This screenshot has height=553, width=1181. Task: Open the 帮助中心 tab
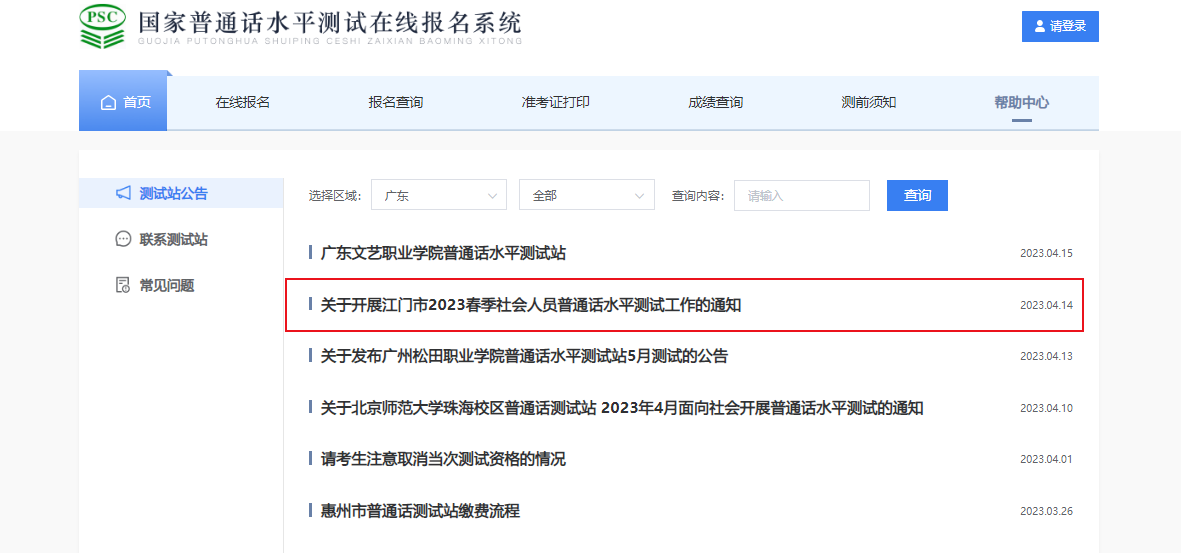1021,103
